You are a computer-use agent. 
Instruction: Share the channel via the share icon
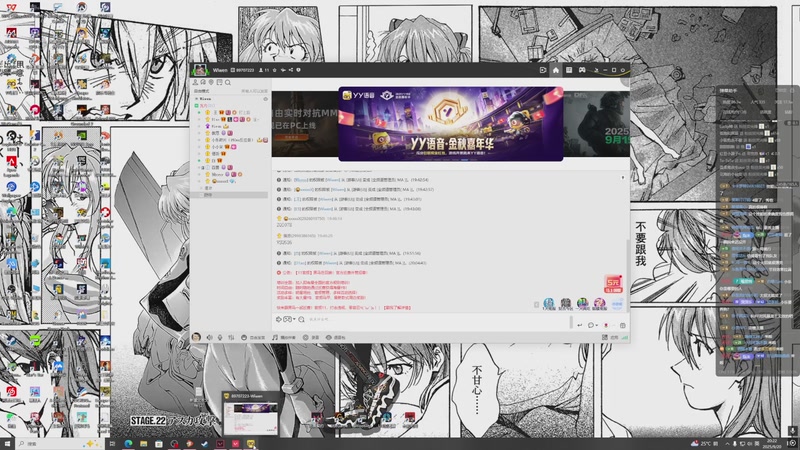pyautogui.click(x=291, y=70)
